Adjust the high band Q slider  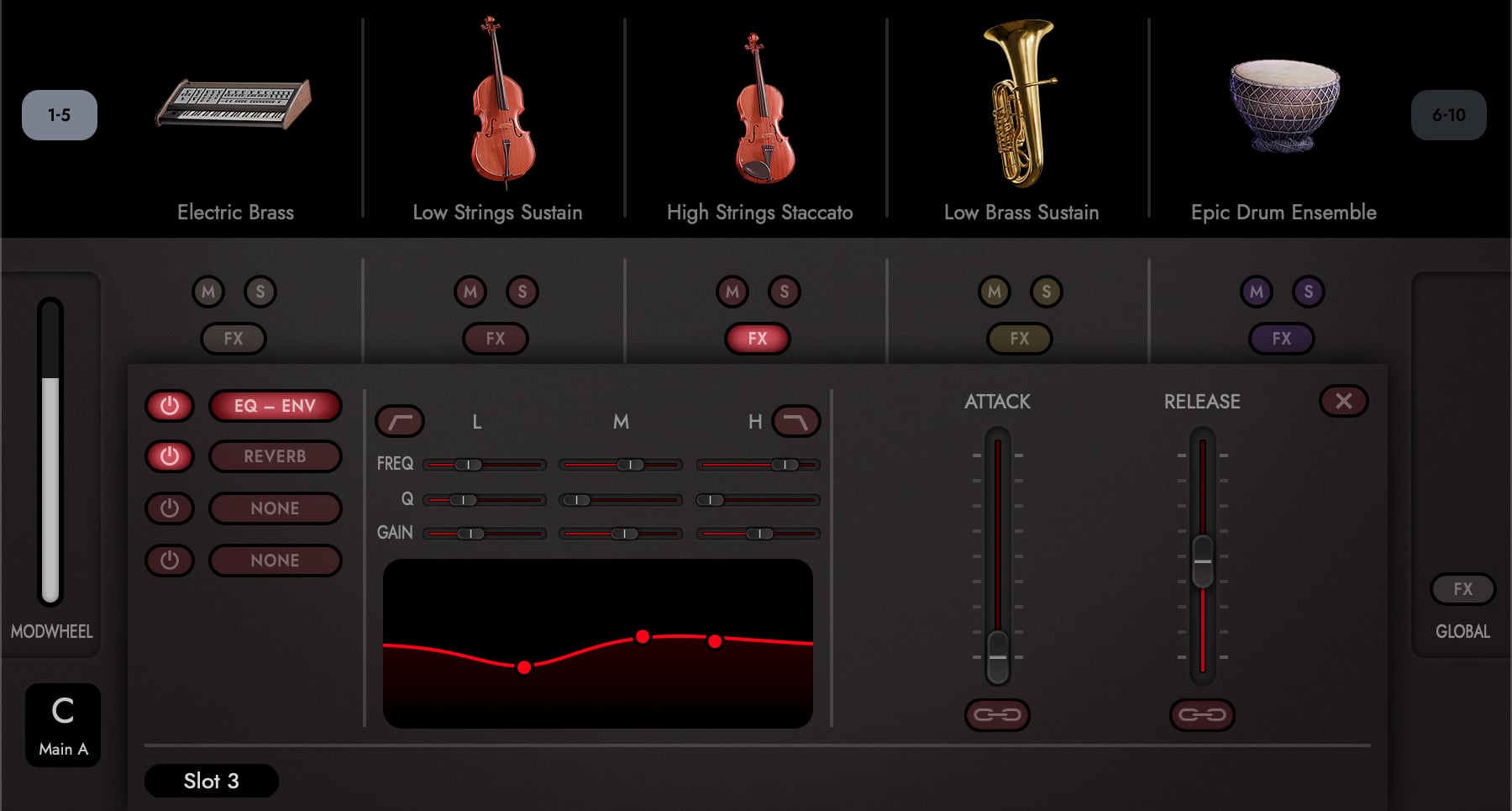coord(759,500)
